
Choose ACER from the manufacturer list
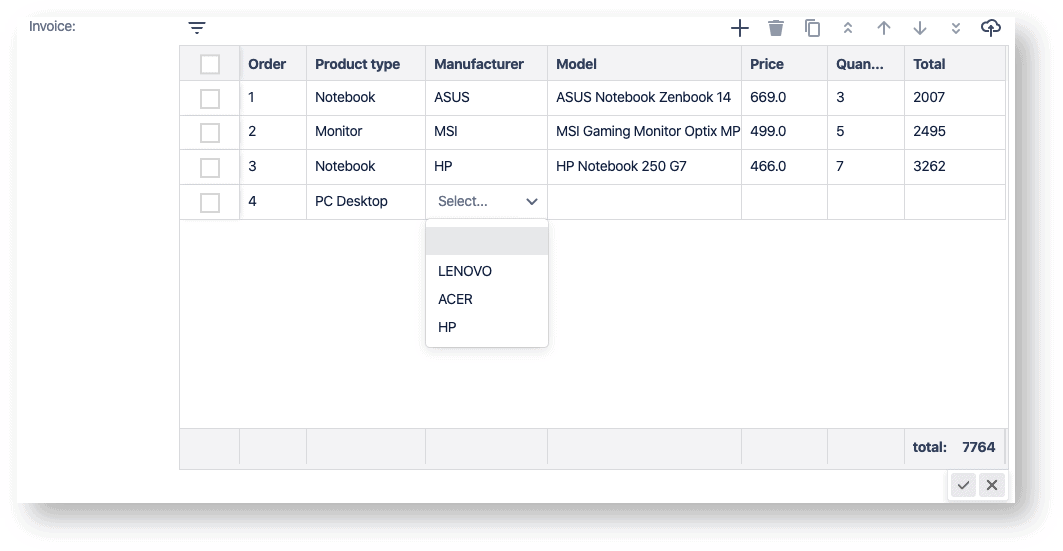point(487,299)
